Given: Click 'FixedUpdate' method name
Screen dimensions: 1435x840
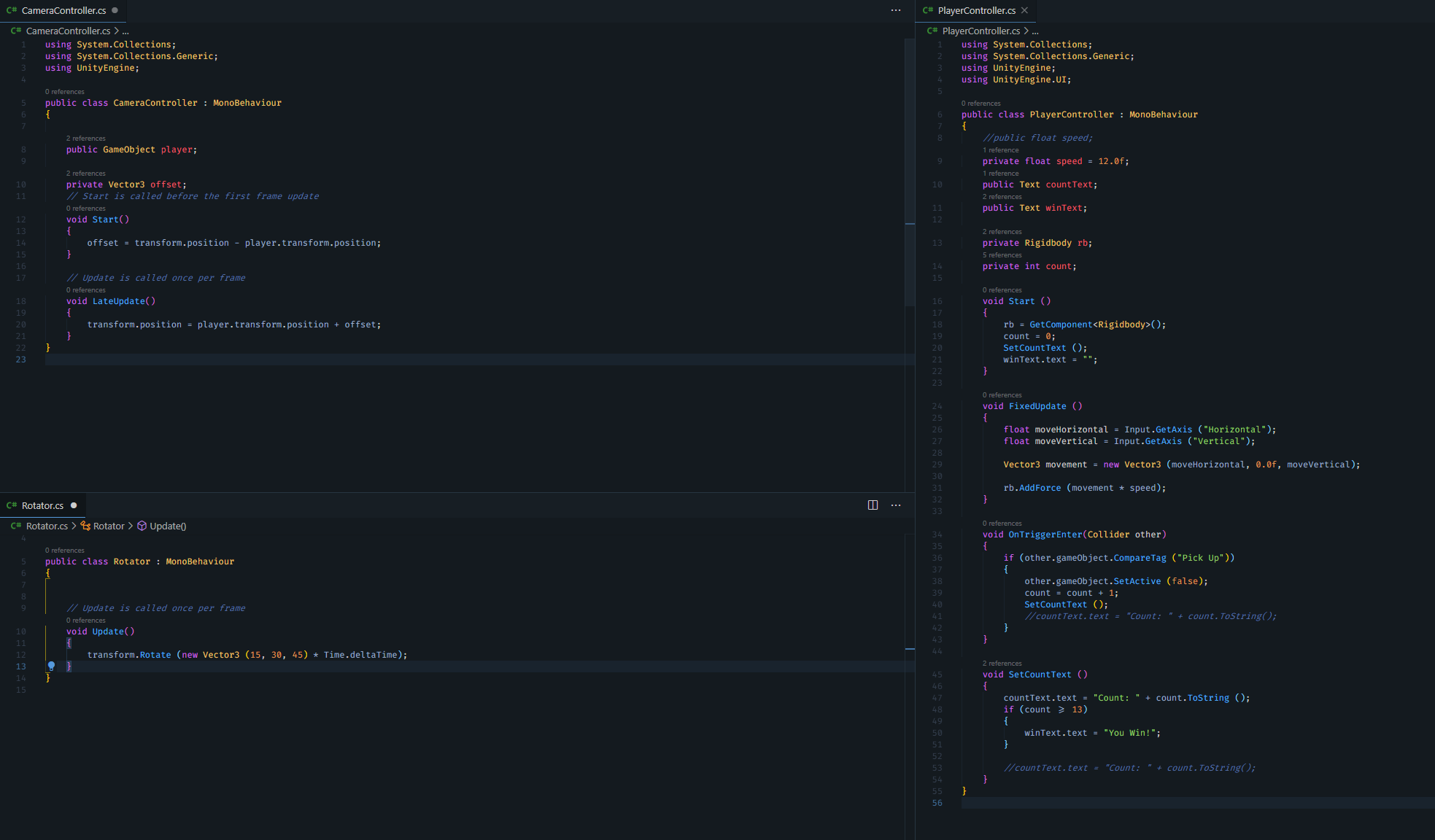Looking at the screenshot, I should pos(1037,406).
